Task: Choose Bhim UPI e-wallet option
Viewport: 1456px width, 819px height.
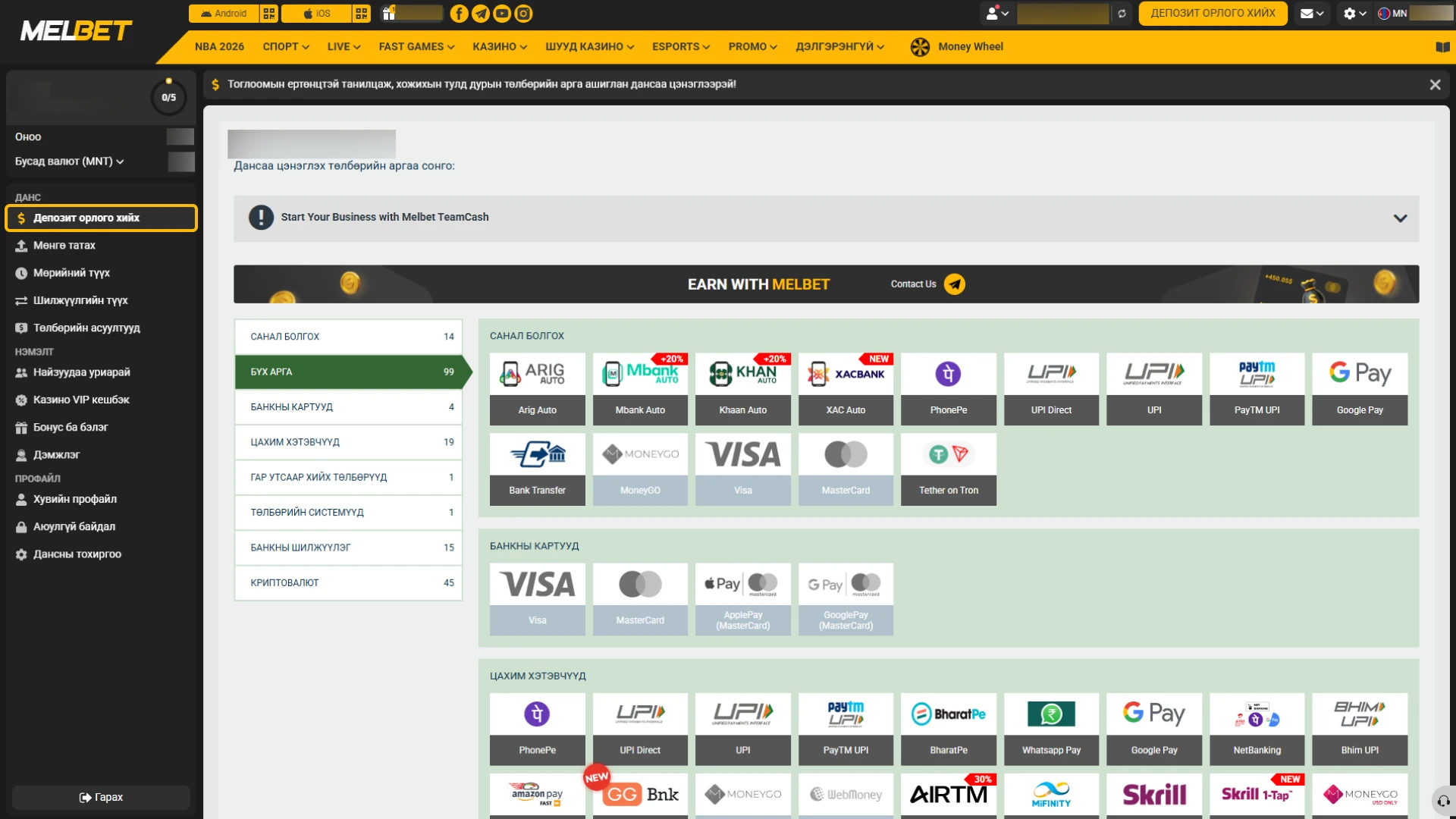Action: coord(1360,729)
